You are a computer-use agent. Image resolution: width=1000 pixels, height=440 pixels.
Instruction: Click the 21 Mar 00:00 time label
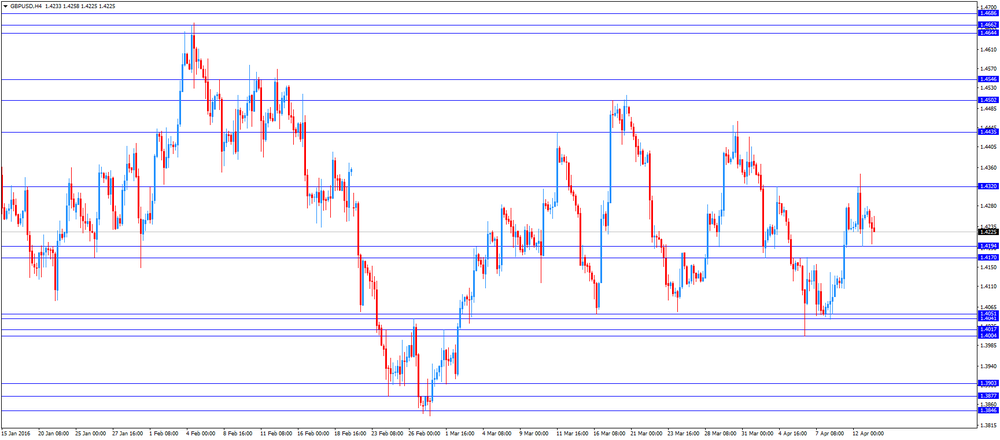click(x=644, y=433)
